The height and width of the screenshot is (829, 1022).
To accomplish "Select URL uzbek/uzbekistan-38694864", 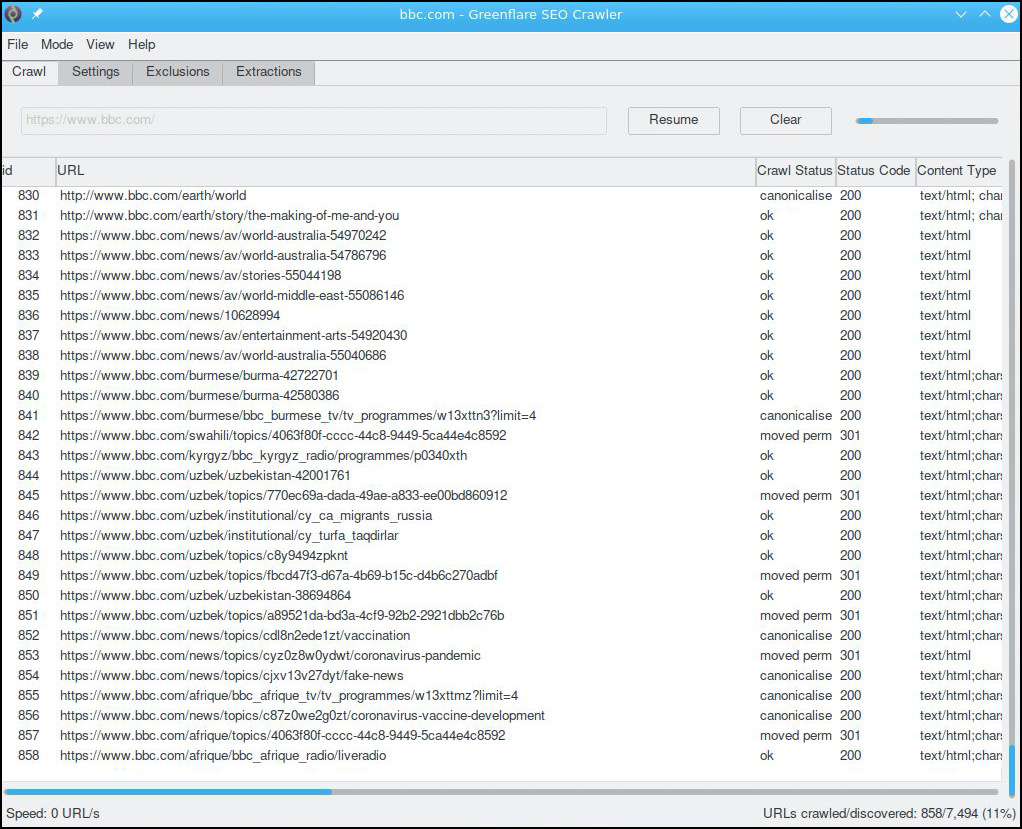I will click(x=205, y=595).
